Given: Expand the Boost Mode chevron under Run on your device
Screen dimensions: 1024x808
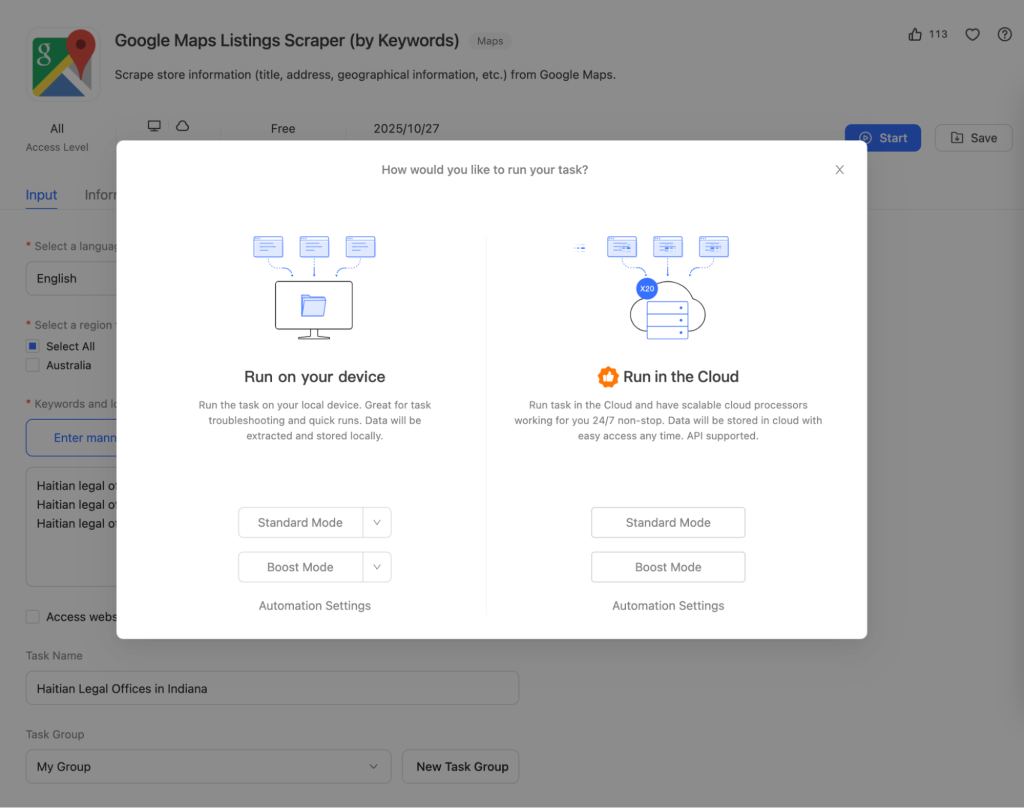Looking at the screenshot, I should [377, 566].
